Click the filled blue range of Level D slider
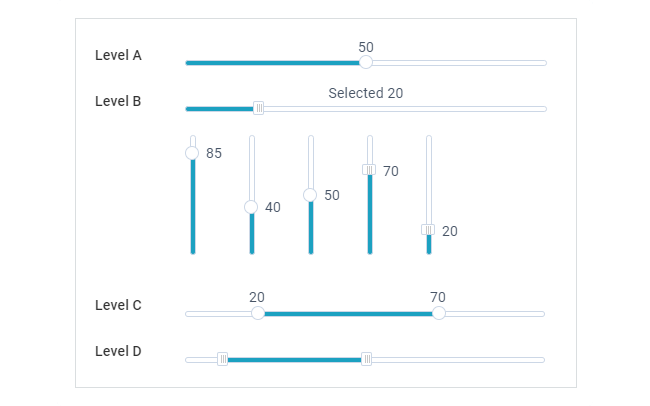Image resolution: width=650 pixels, height=406 pixels. (x=294, y=360)
